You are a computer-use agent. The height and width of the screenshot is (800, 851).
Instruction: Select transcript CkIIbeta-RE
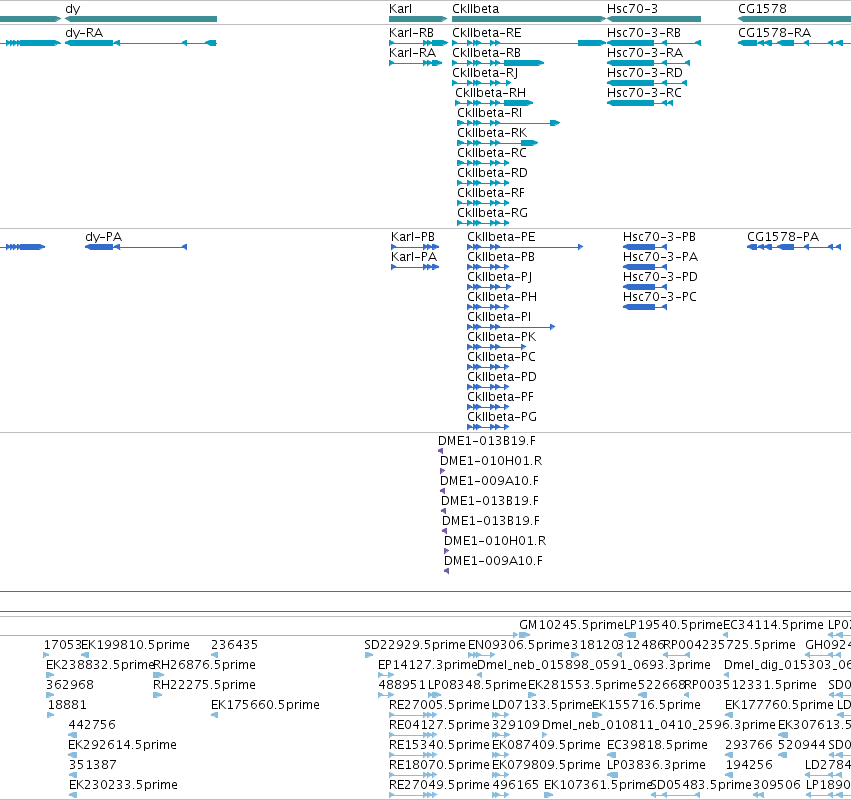[487, 33]
